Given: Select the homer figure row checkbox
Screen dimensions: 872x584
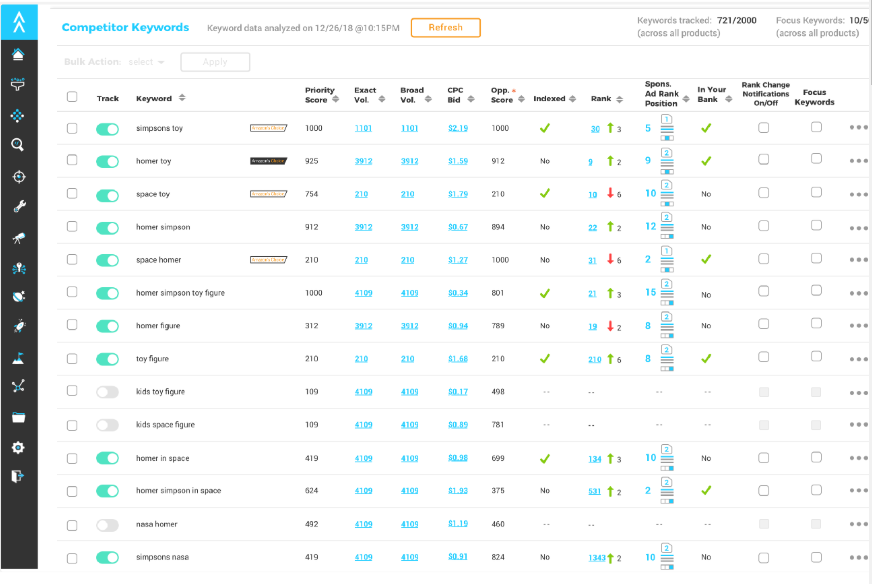Looking at the screenshot, I should [72, 324].
